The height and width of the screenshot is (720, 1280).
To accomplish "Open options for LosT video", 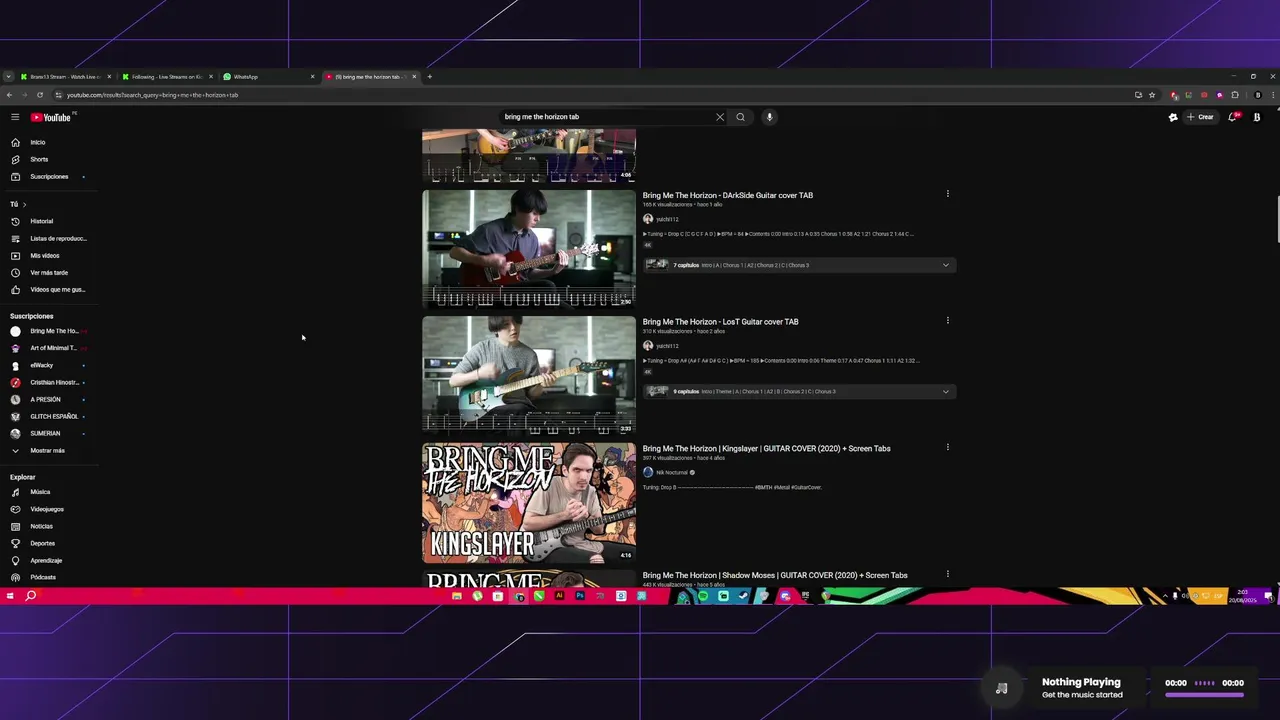I will [x=947, y=321].
